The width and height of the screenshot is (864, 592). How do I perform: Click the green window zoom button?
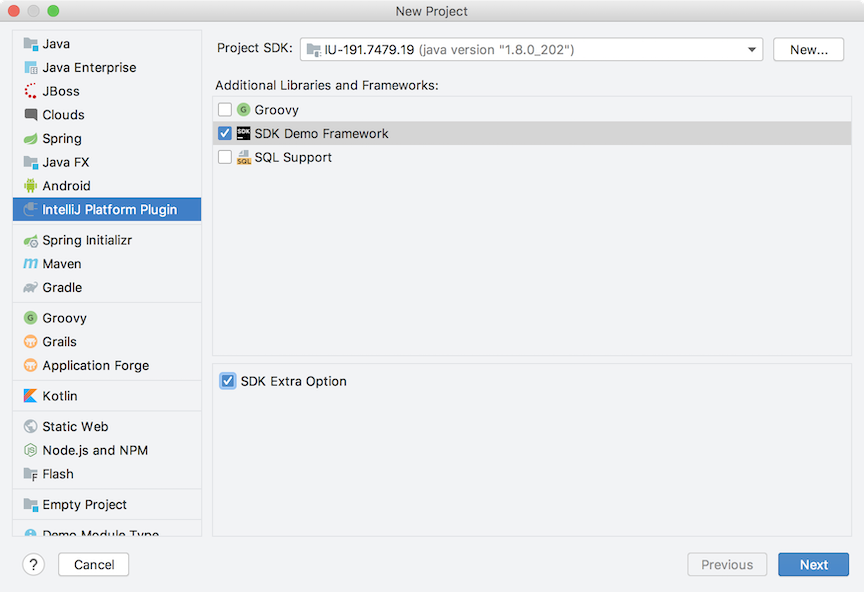tap(53, 11)
